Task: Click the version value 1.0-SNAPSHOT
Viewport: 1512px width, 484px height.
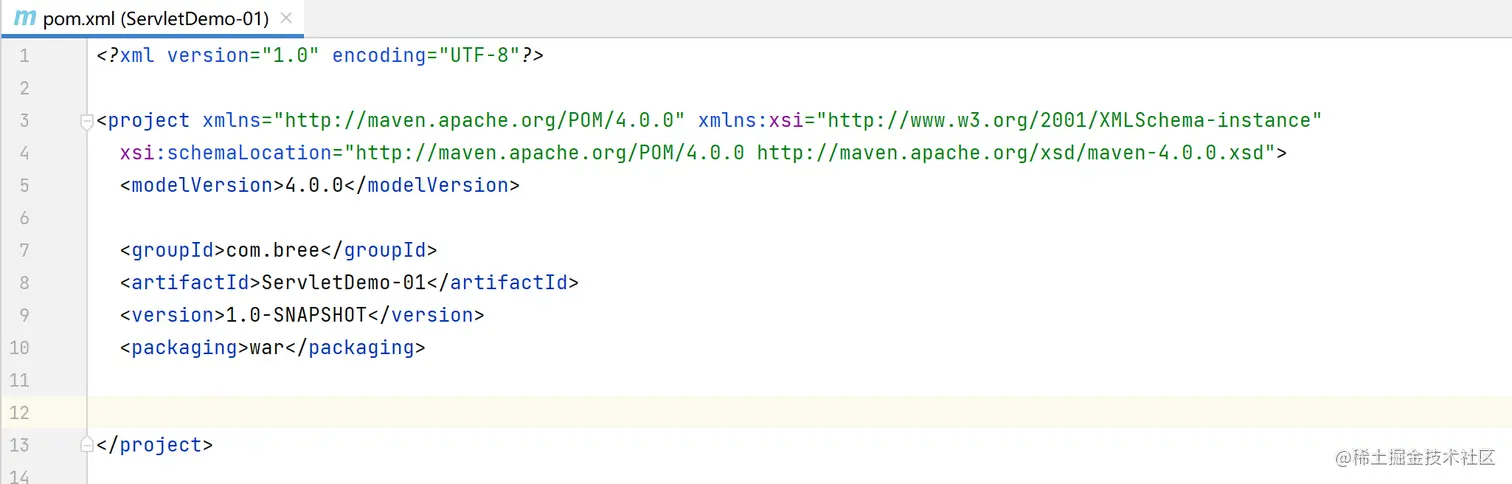Action: [x=297, y=315]
